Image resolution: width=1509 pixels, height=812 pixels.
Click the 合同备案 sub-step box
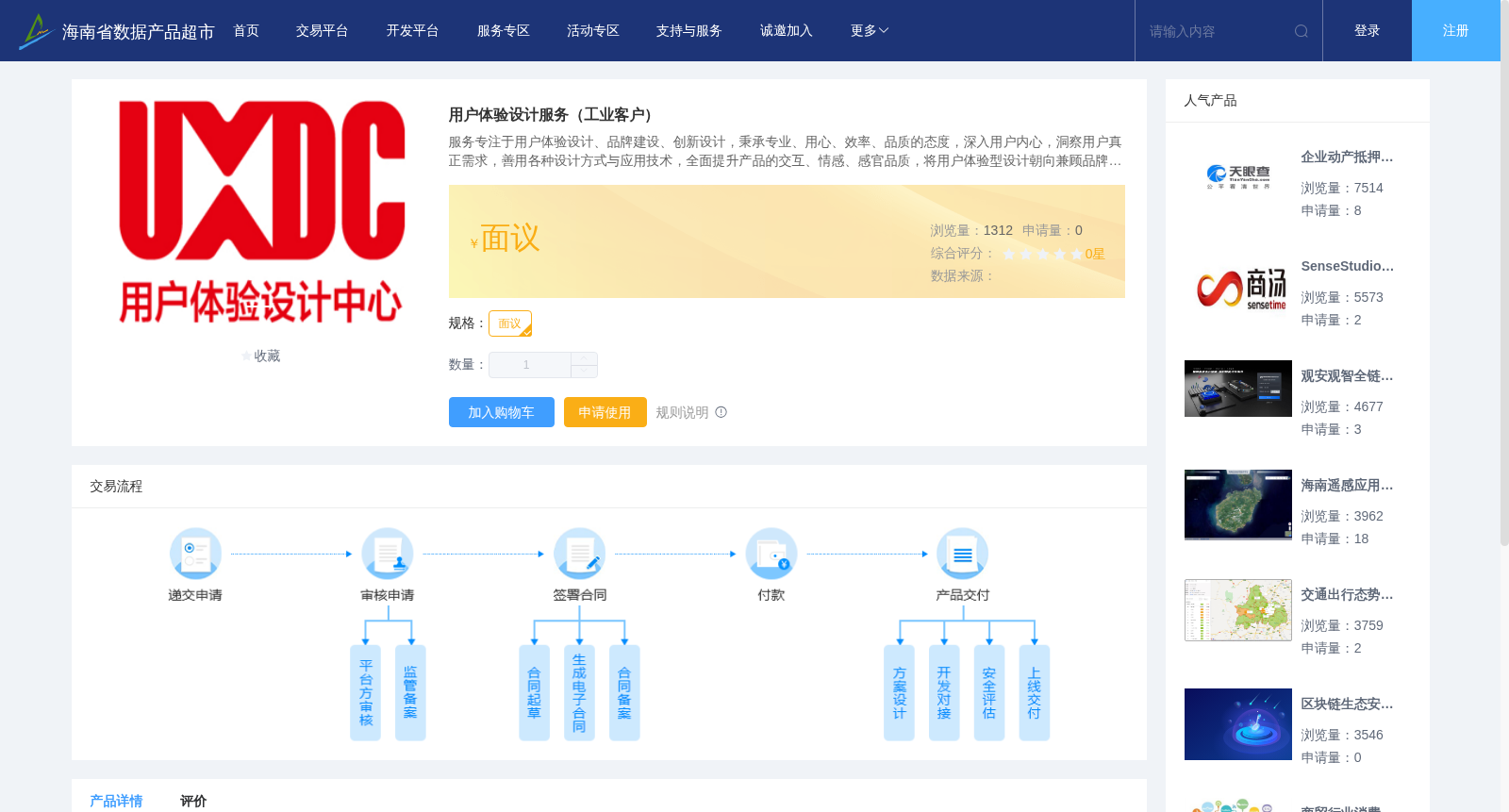point(624,692)
